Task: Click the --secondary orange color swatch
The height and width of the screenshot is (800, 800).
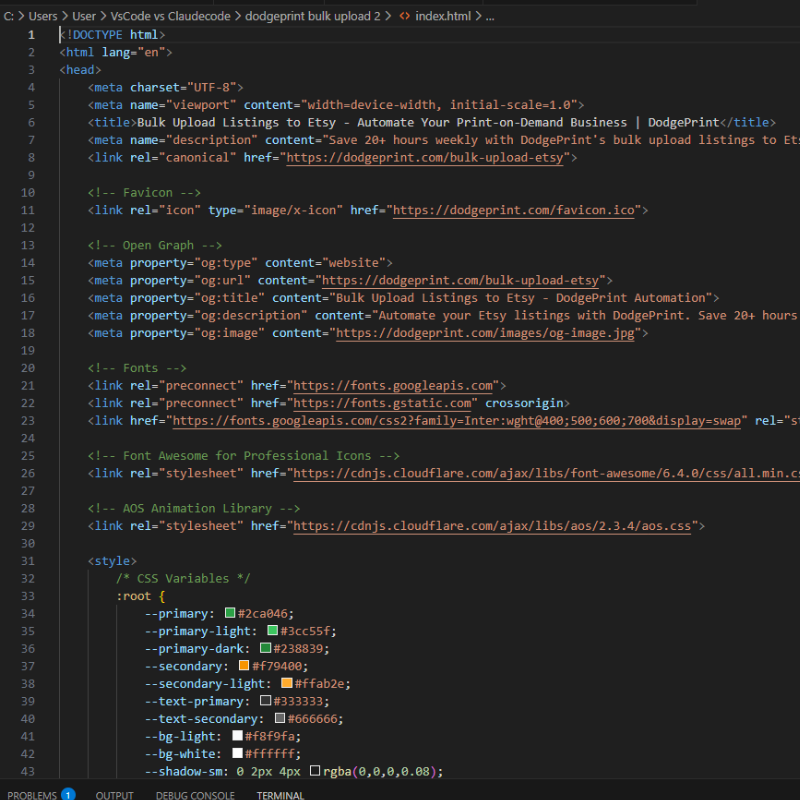Action: coord(244,666)
